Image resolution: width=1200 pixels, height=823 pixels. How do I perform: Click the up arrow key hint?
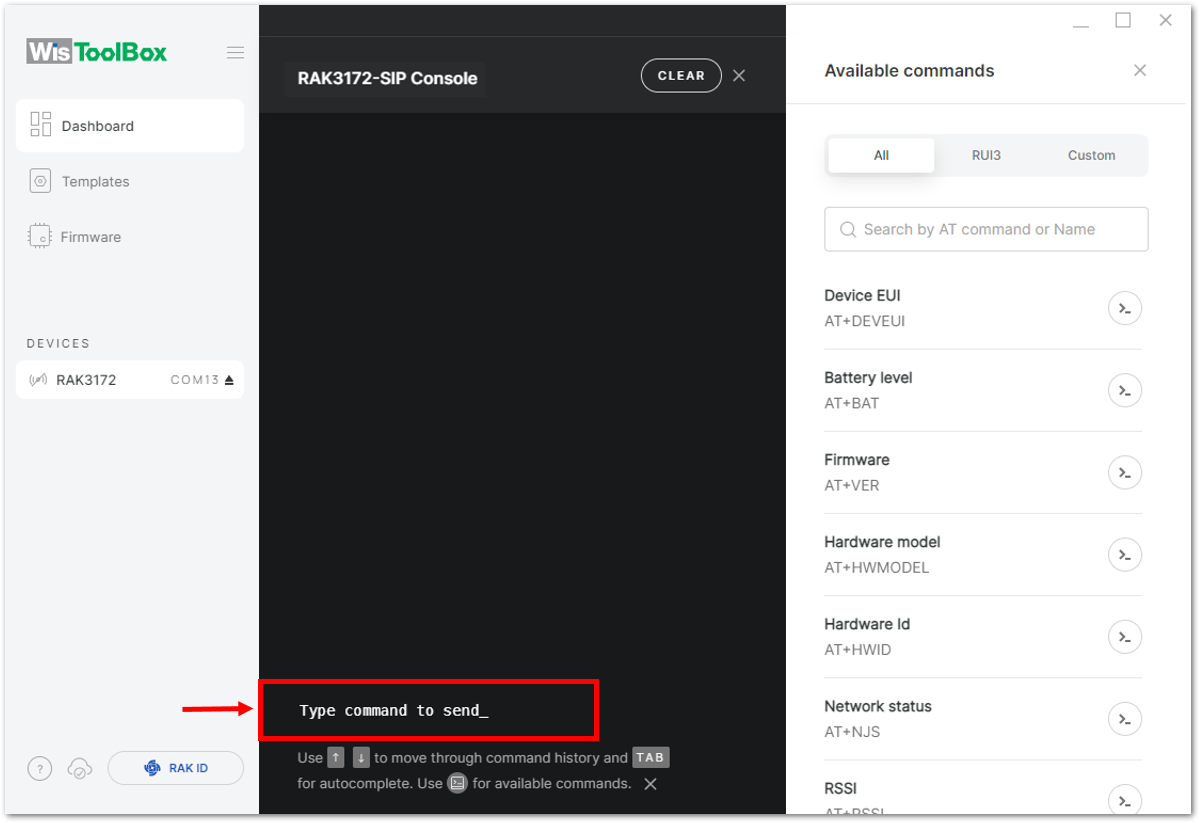[336, 758]
